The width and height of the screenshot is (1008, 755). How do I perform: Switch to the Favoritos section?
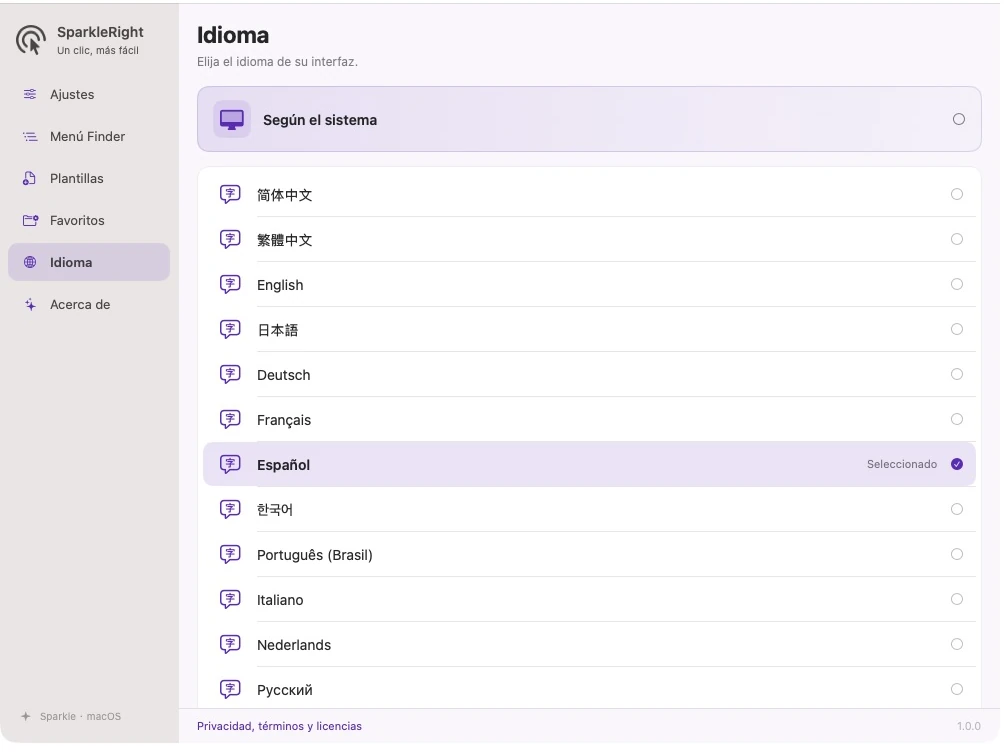tap(89, 221)
